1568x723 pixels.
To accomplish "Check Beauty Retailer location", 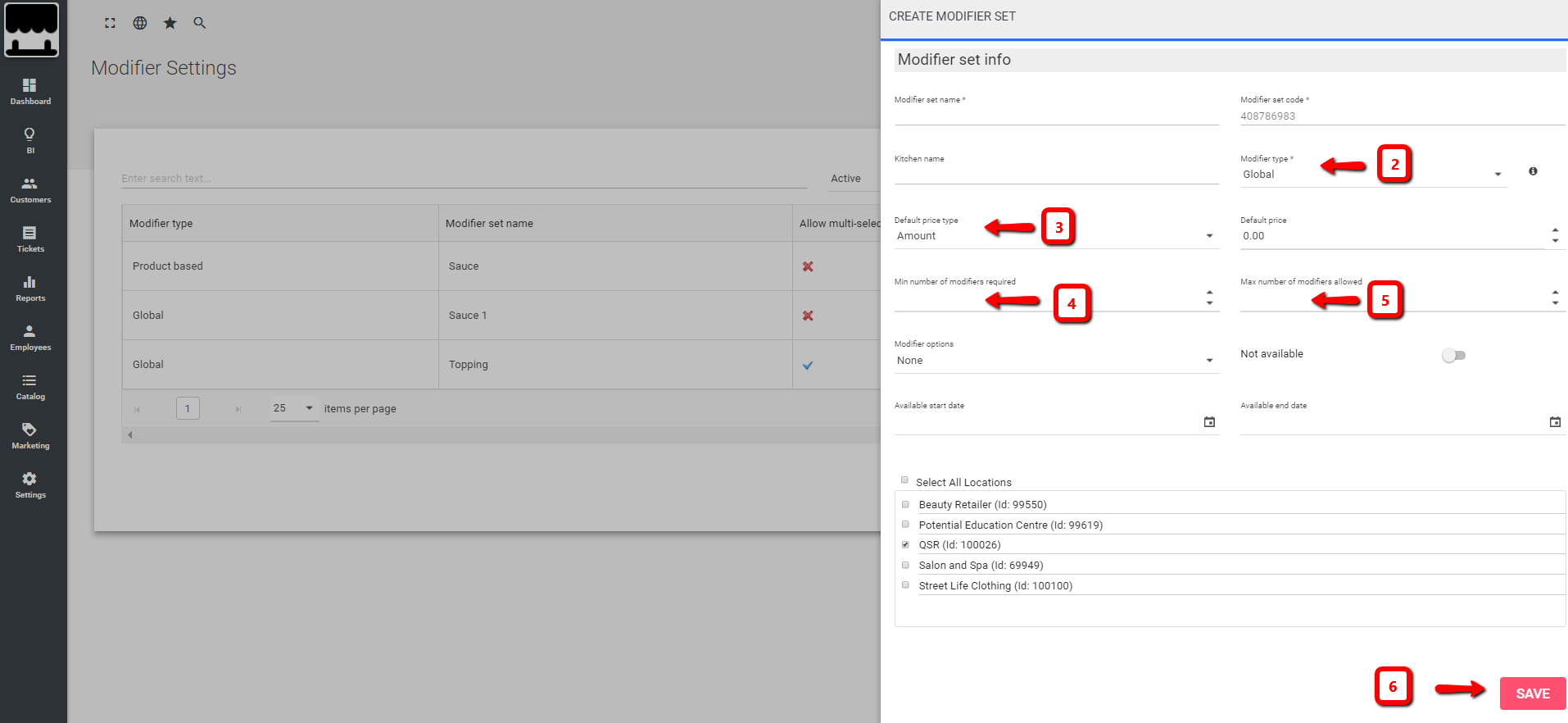I will coord(905,504).
